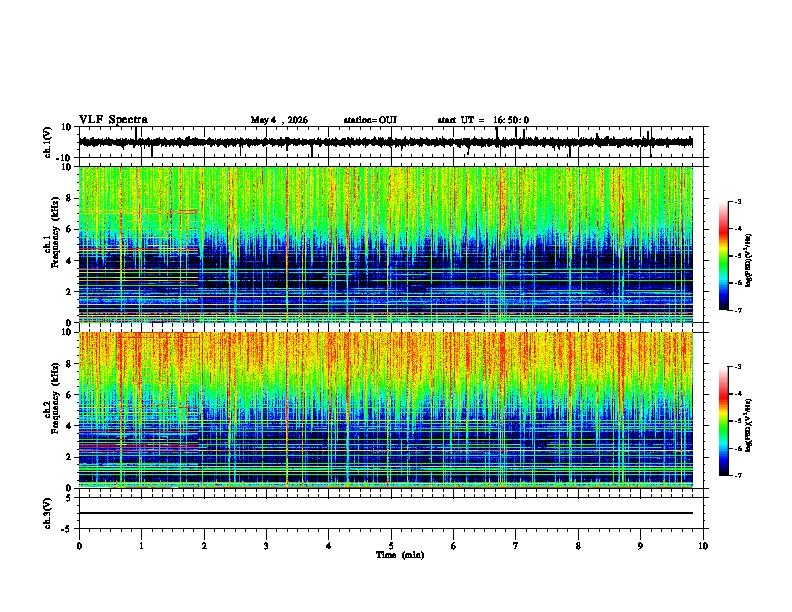Click the May 4, 2026 date label

[279, 120]
